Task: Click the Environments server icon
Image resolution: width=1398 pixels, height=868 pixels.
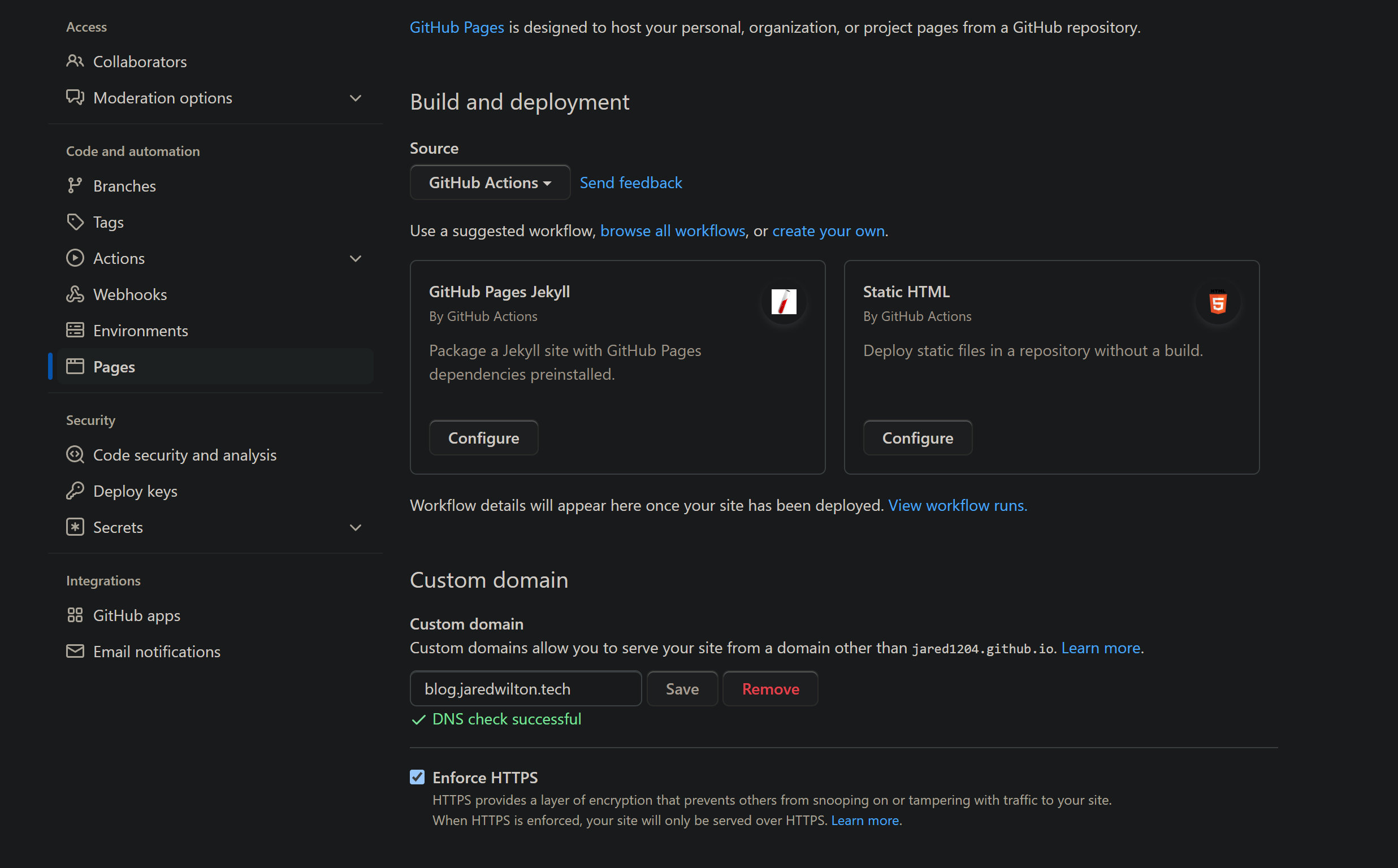Action: click(x=75, y=330)
